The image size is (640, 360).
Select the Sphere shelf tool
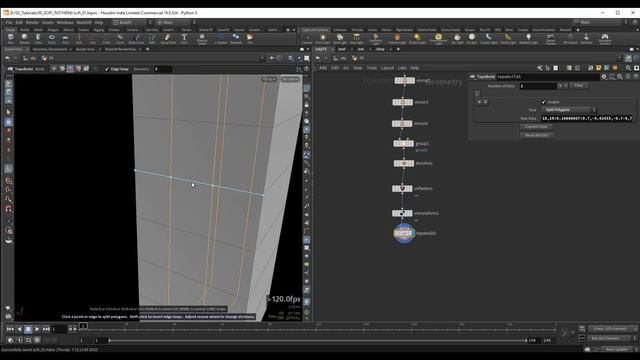(24, 39)
